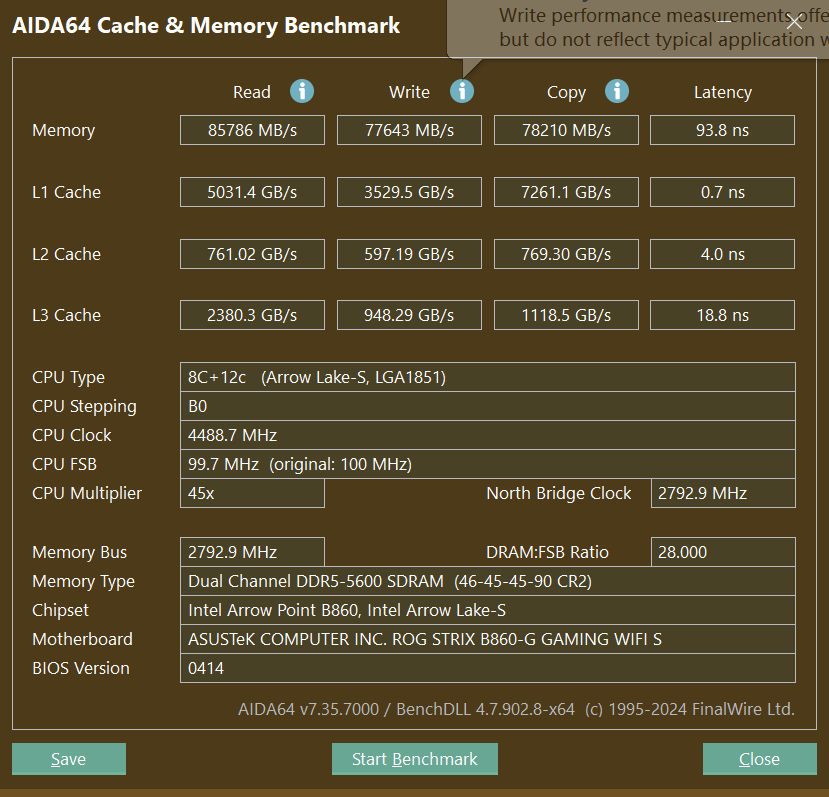
Task: Click the Write info icon
Action: 462,91
